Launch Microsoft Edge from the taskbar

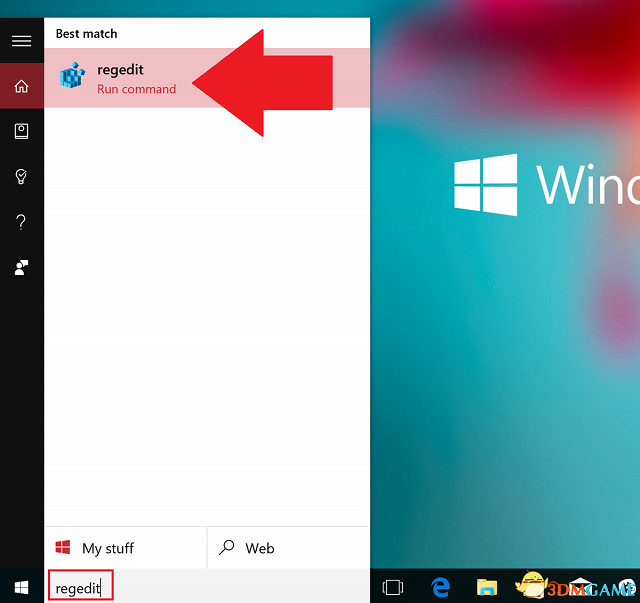coord(440,587)
